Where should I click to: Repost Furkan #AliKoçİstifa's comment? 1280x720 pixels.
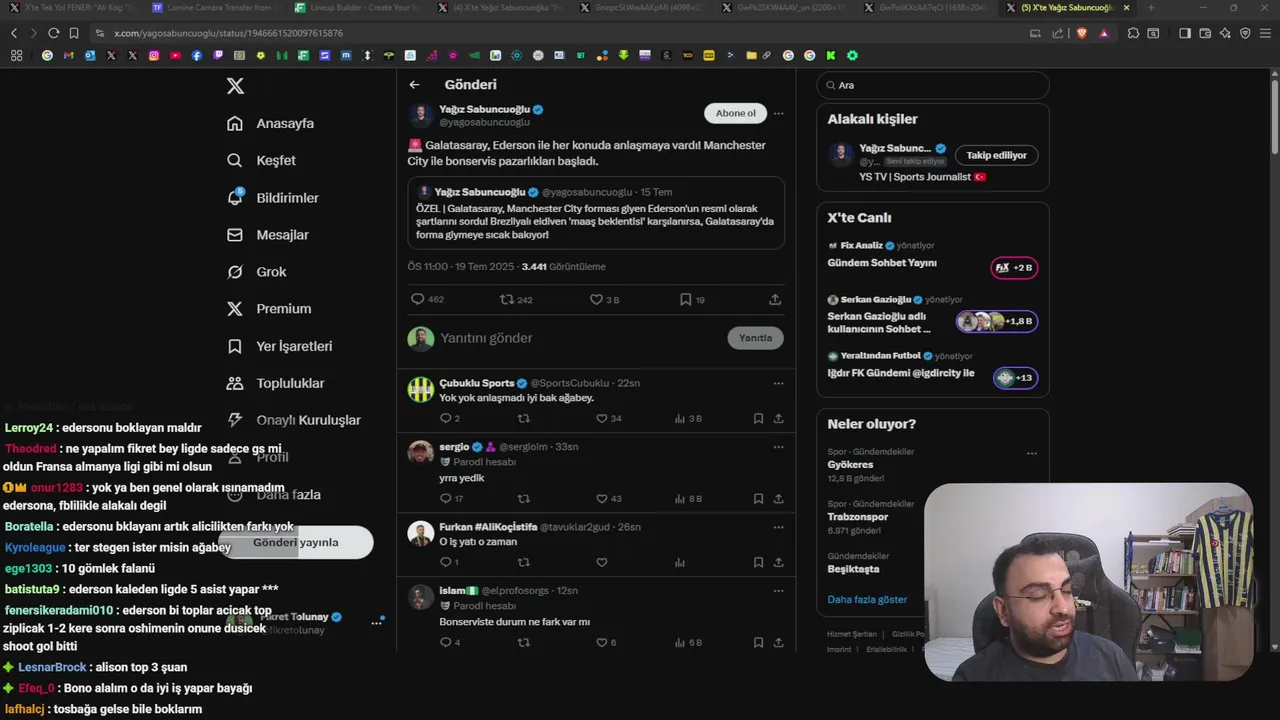(523, 562)
